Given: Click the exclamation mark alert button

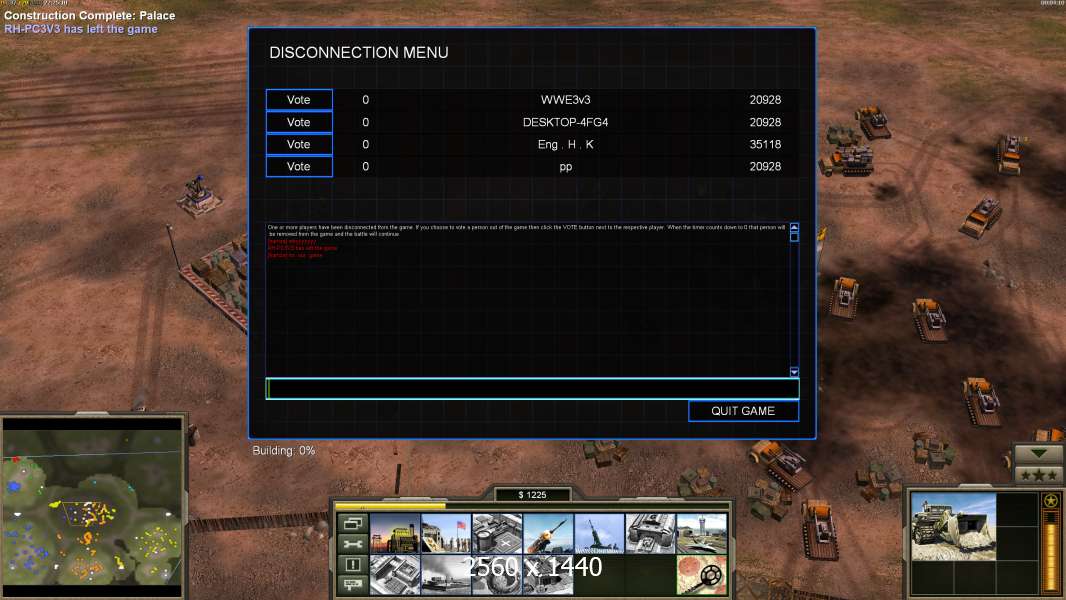Looking at the screenshot, I should pos(352,564).
